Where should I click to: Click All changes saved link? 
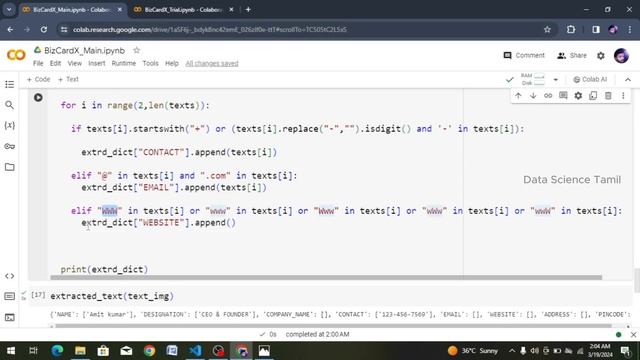[212, 63]
